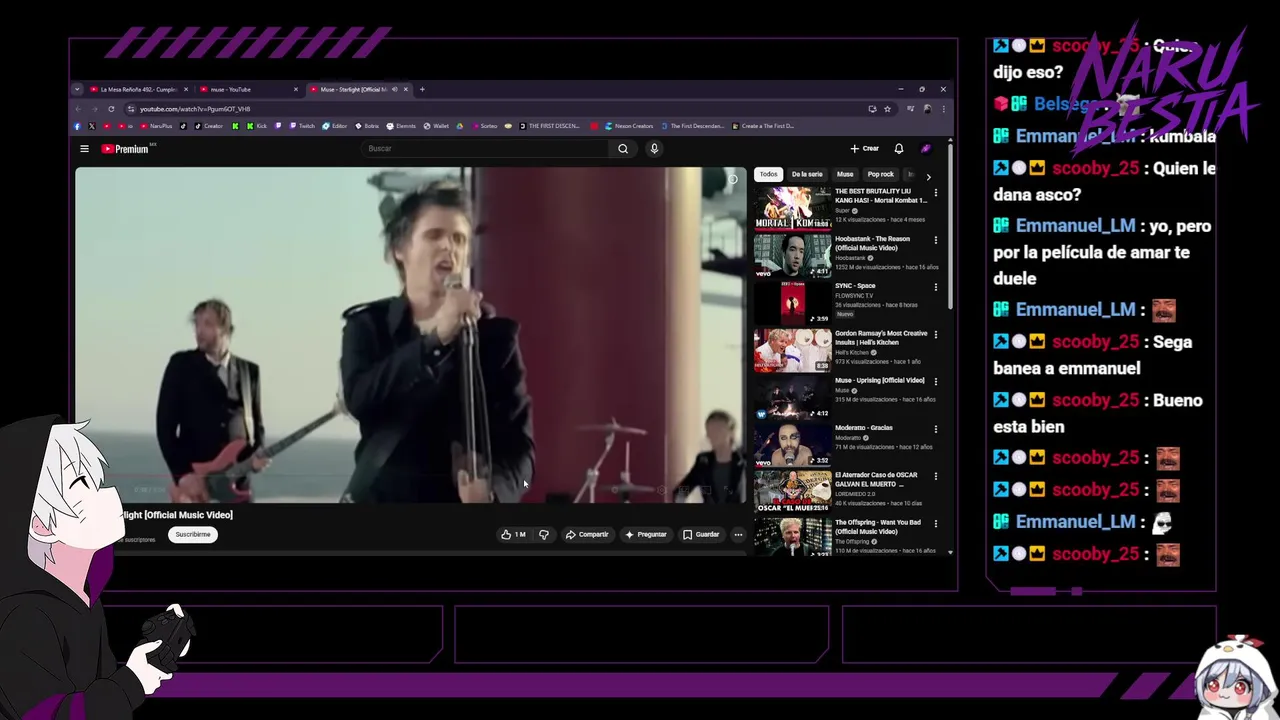
Task: Click the Crear button
Action: pos(865,149)
